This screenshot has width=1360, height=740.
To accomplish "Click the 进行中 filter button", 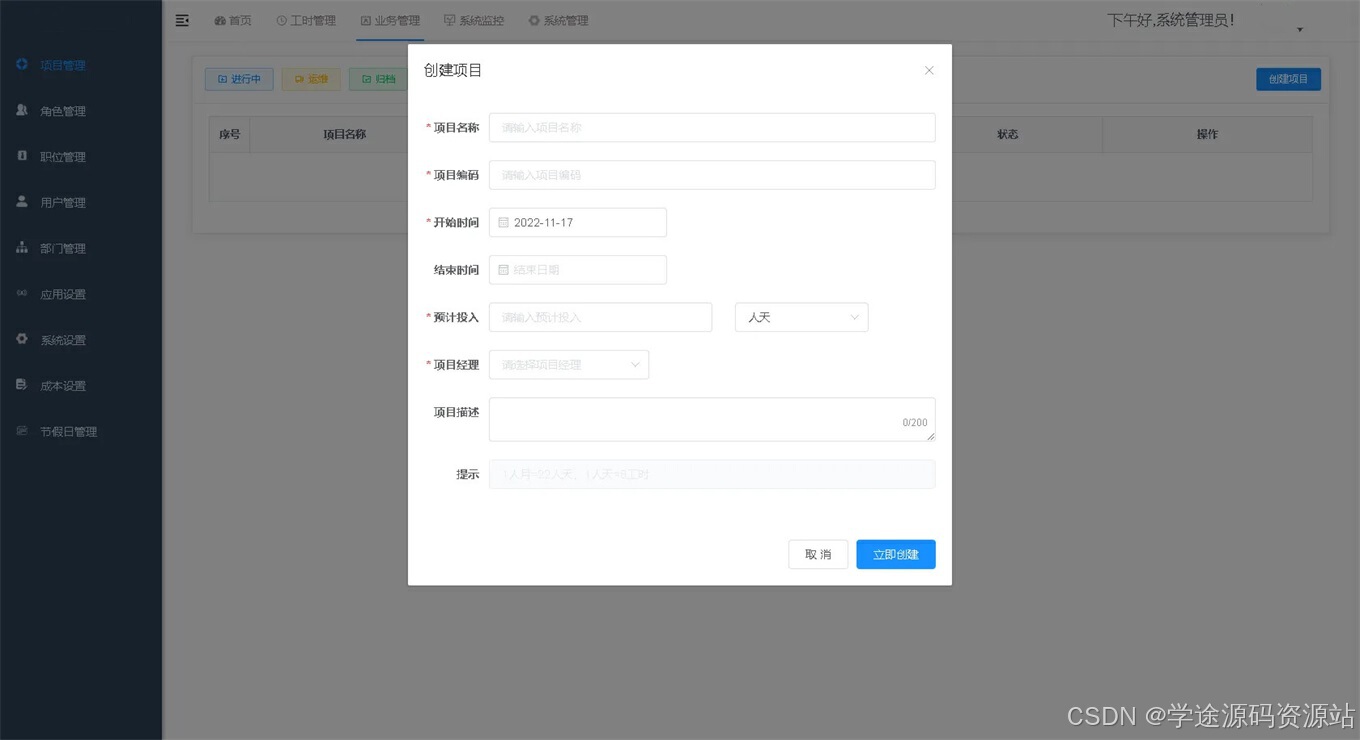I will 239,79.
